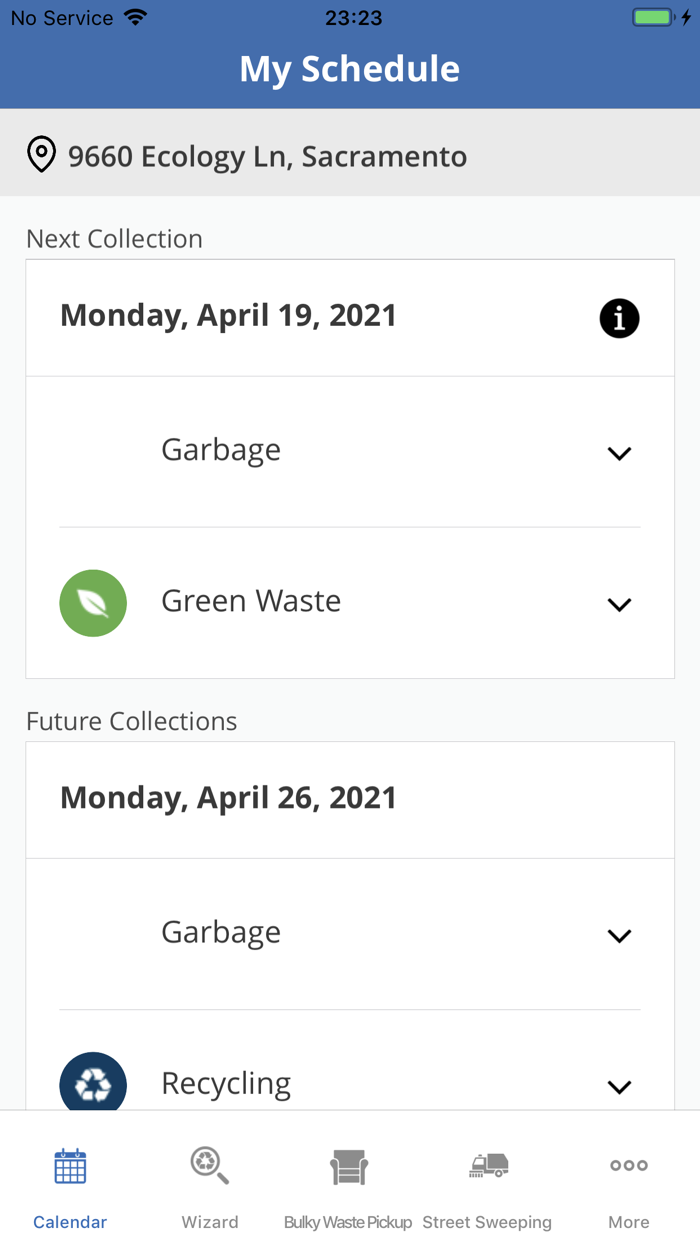Viewport: 700px width, 1244px height.
Task: Tap the battery indicator in status bar
Action: click(x=660, y=16)
